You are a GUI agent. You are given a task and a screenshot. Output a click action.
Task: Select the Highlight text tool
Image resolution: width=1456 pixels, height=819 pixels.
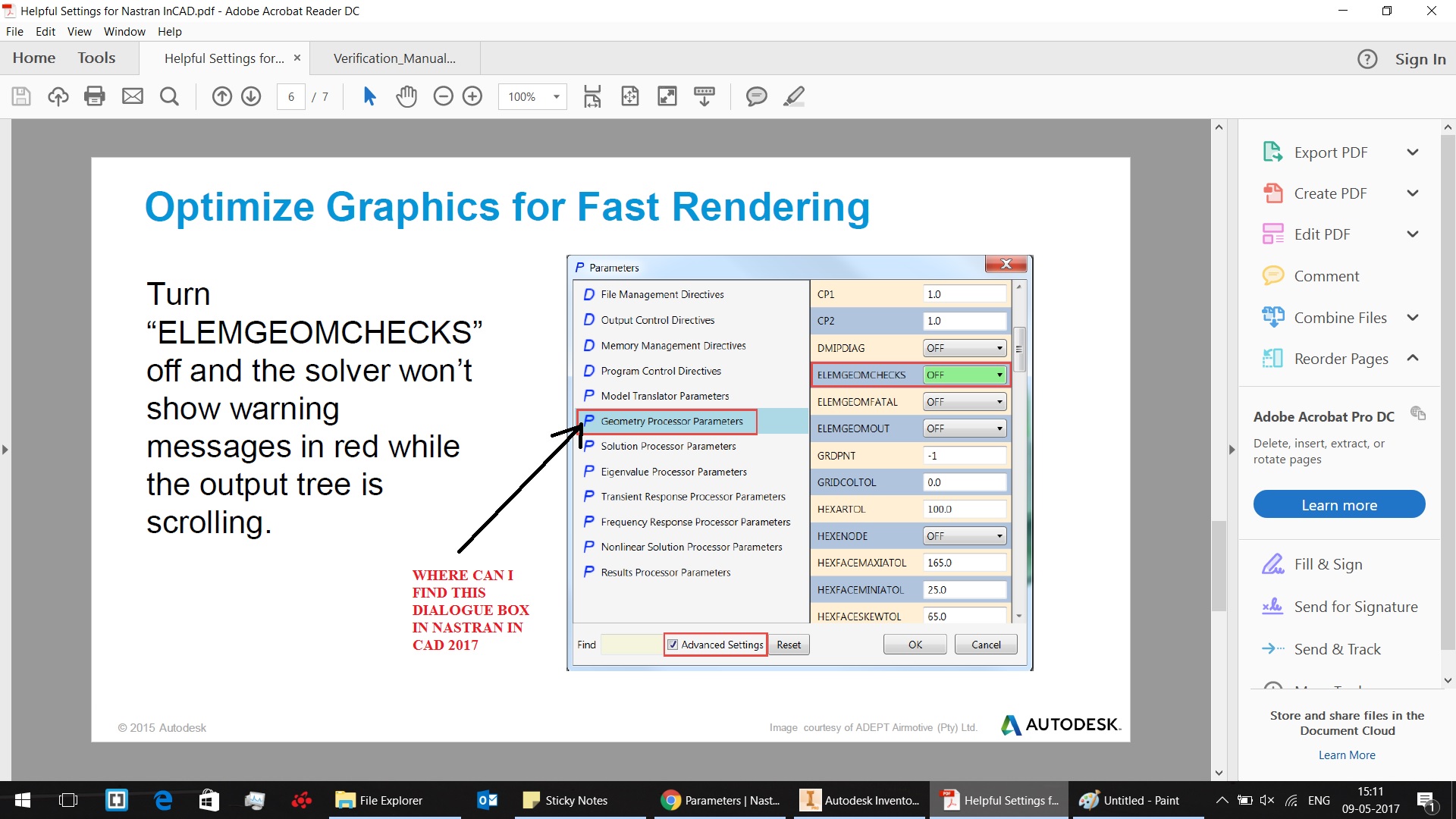(x=793, y=96)
